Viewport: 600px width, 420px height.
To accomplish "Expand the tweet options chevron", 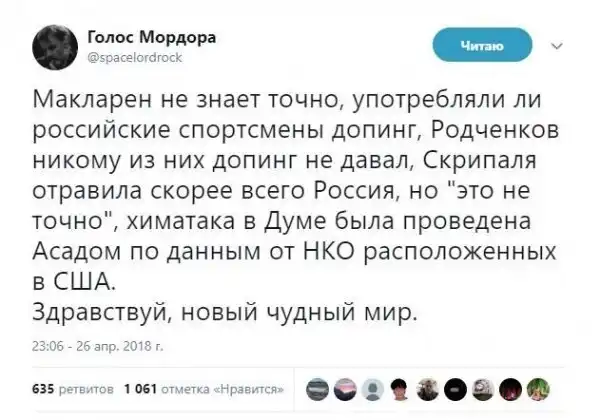I will [556, 44].
